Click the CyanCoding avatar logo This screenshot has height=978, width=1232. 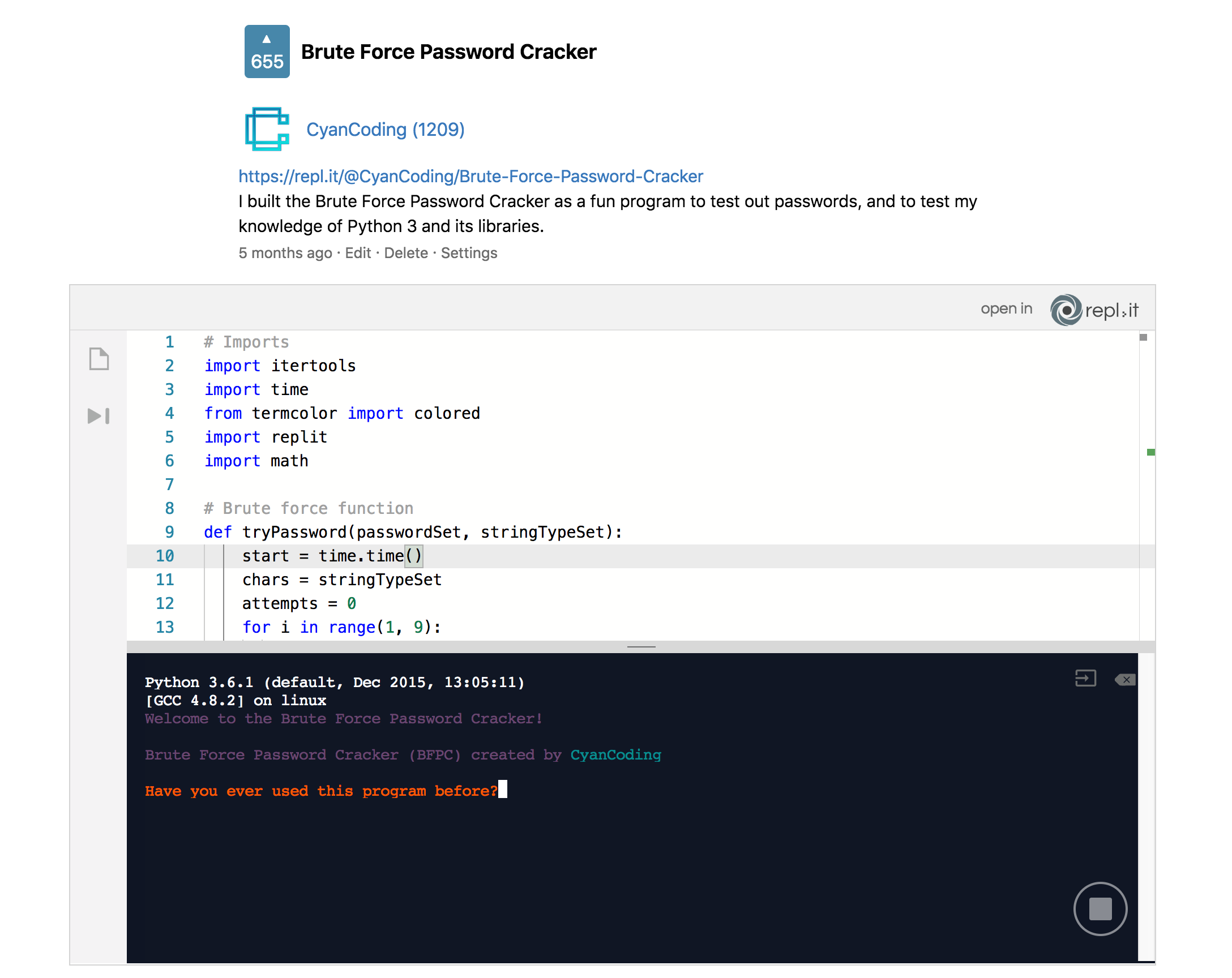pyautogui.click(x=267, y=129)
